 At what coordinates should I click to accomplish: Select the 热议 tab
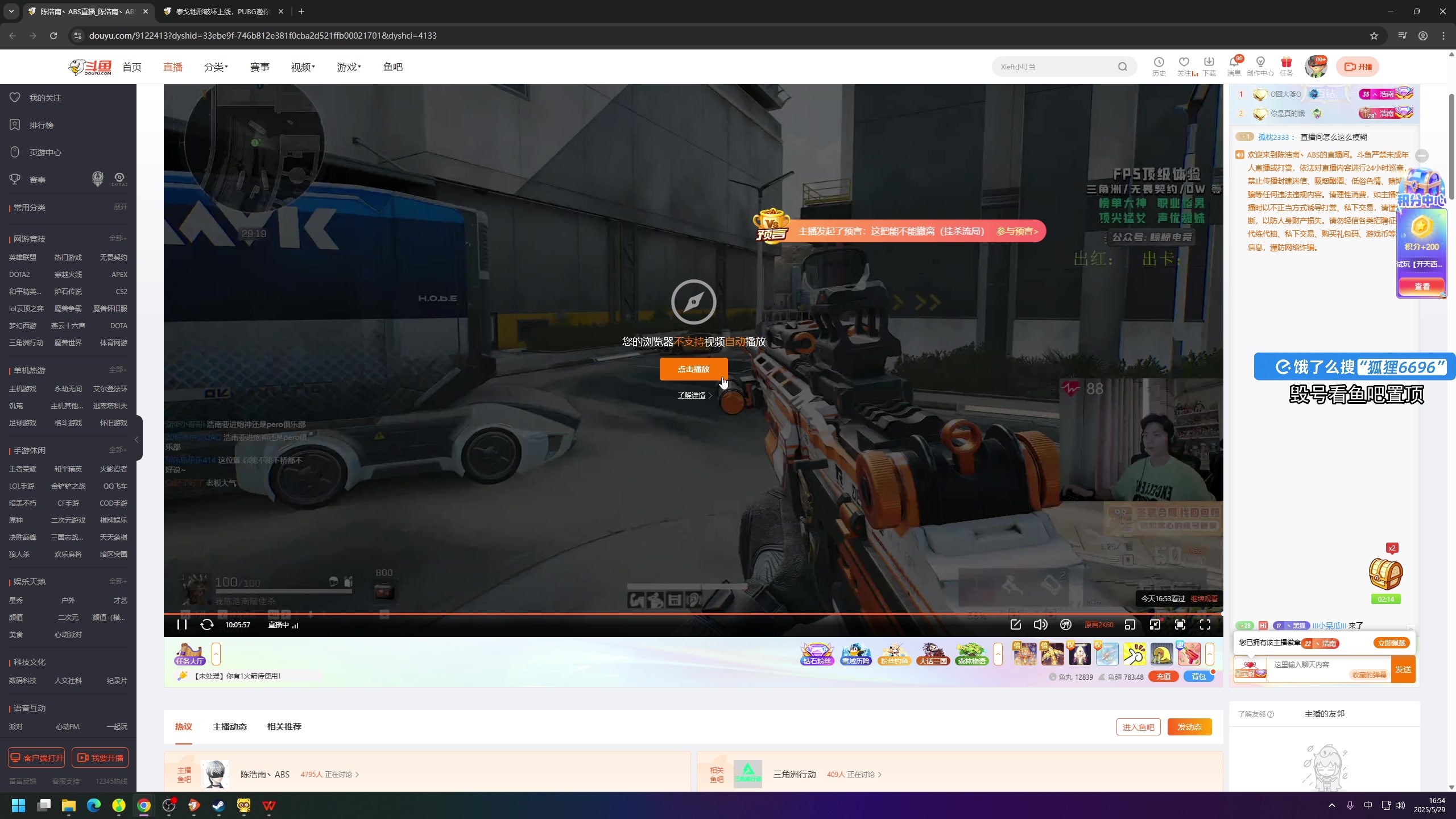click(x=184, y=726)
